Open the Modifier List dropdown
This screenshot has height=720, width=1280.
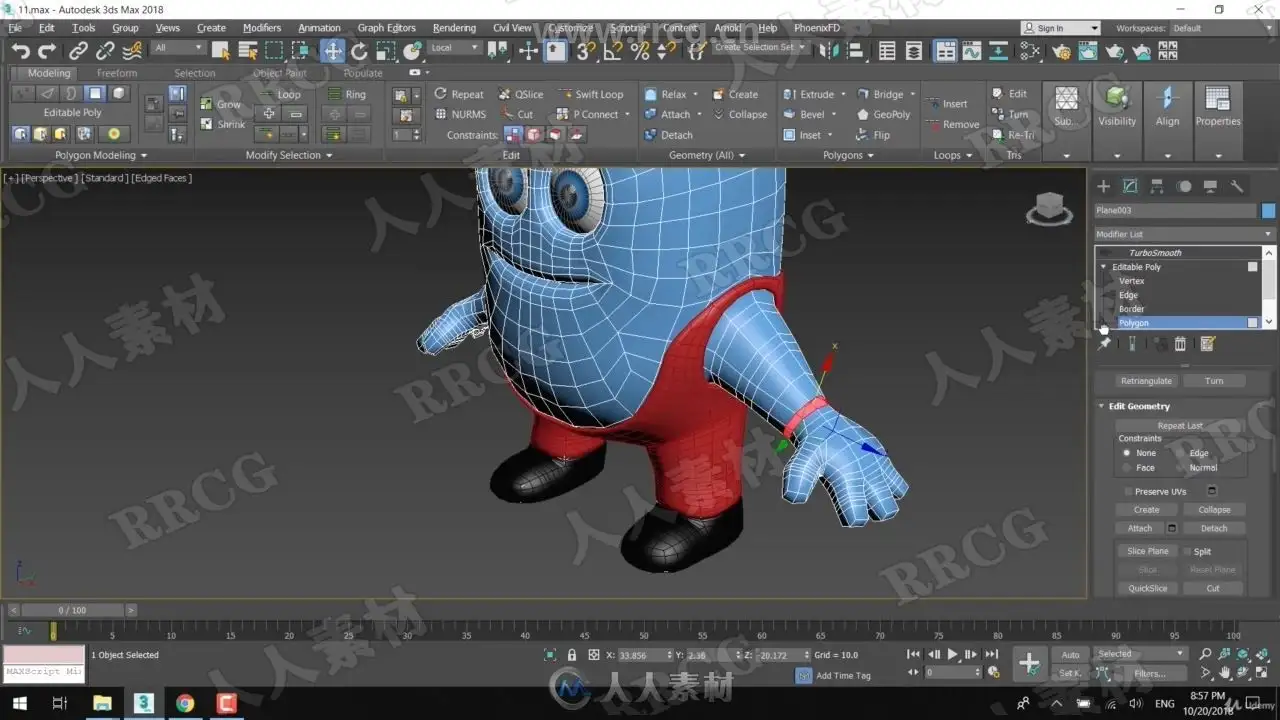pyautogui.click(x=1184, y=234)
